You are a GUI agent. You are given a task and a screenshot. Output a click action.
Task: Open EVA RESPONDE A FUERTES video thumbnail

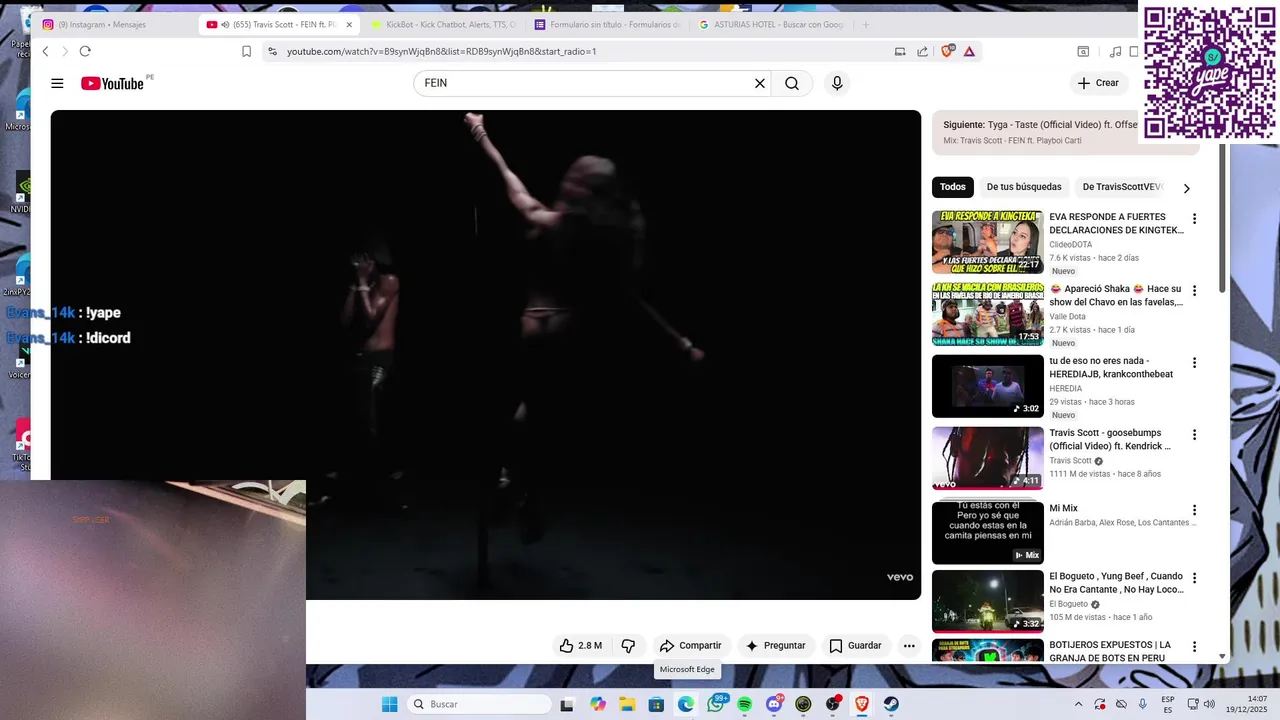tap(988, 242)
